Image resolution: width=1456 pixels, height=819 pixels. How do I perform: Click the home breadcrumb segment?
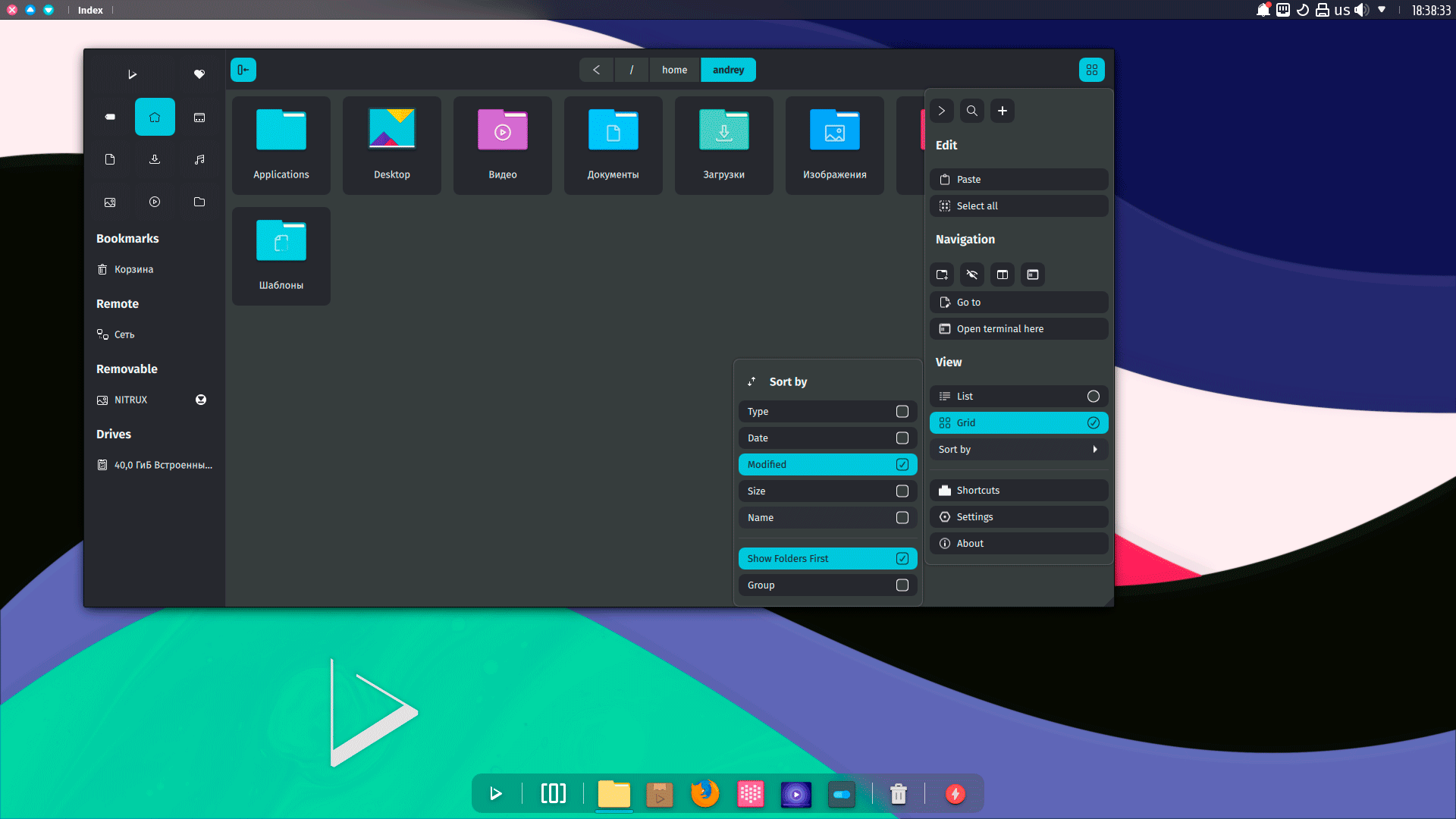pyautogui.click(x=674, y=70)
